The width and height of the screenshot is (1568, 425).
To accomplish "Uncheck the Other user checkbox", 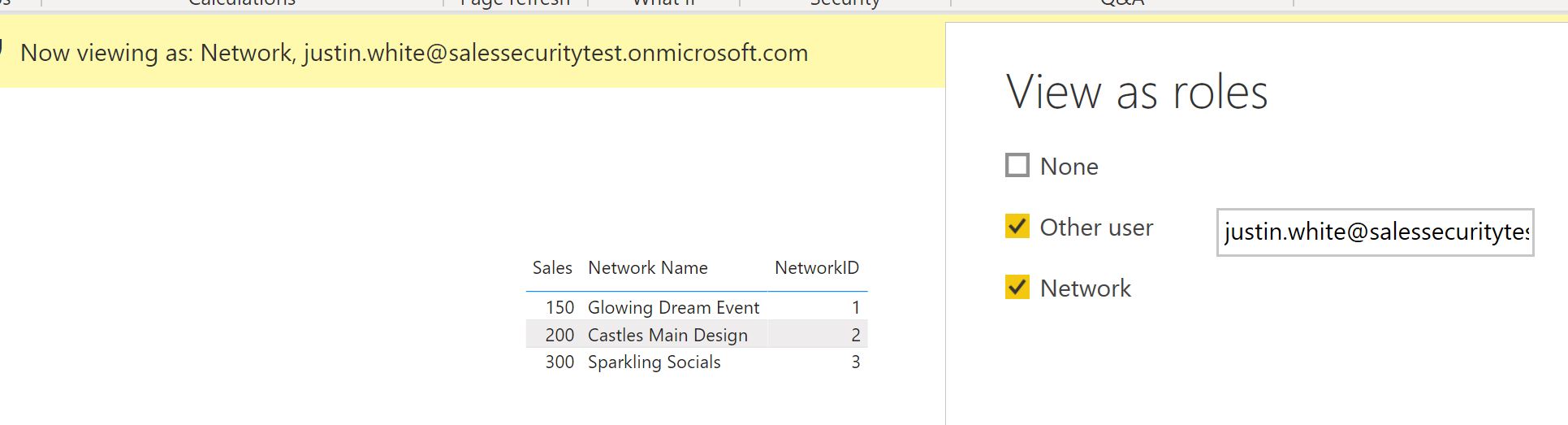I will 1017,226.
